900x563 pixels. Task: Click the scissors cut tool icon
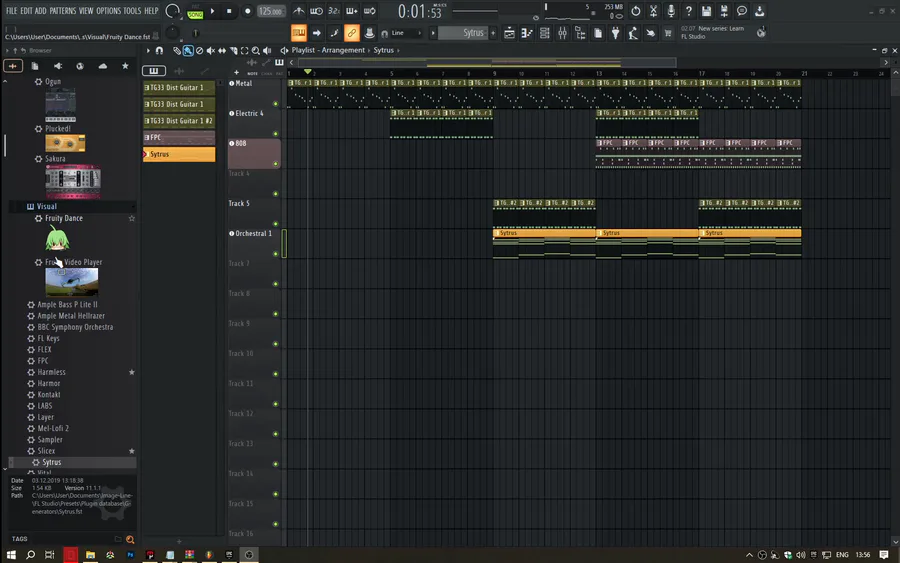point(653,11)
